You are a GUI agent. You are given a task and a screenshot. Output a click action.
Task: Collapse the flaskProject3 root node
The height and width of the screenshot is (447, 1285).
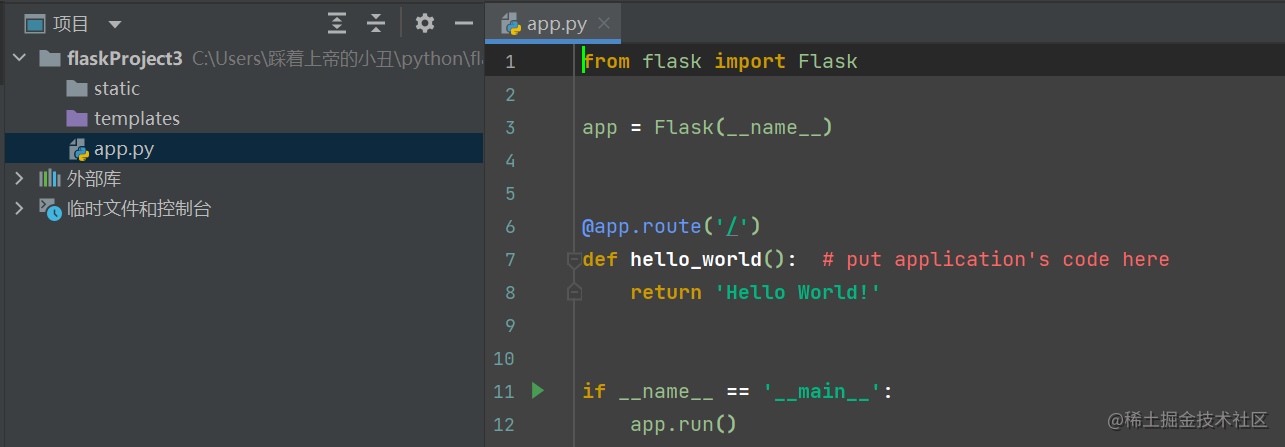[x=19, y=58]
